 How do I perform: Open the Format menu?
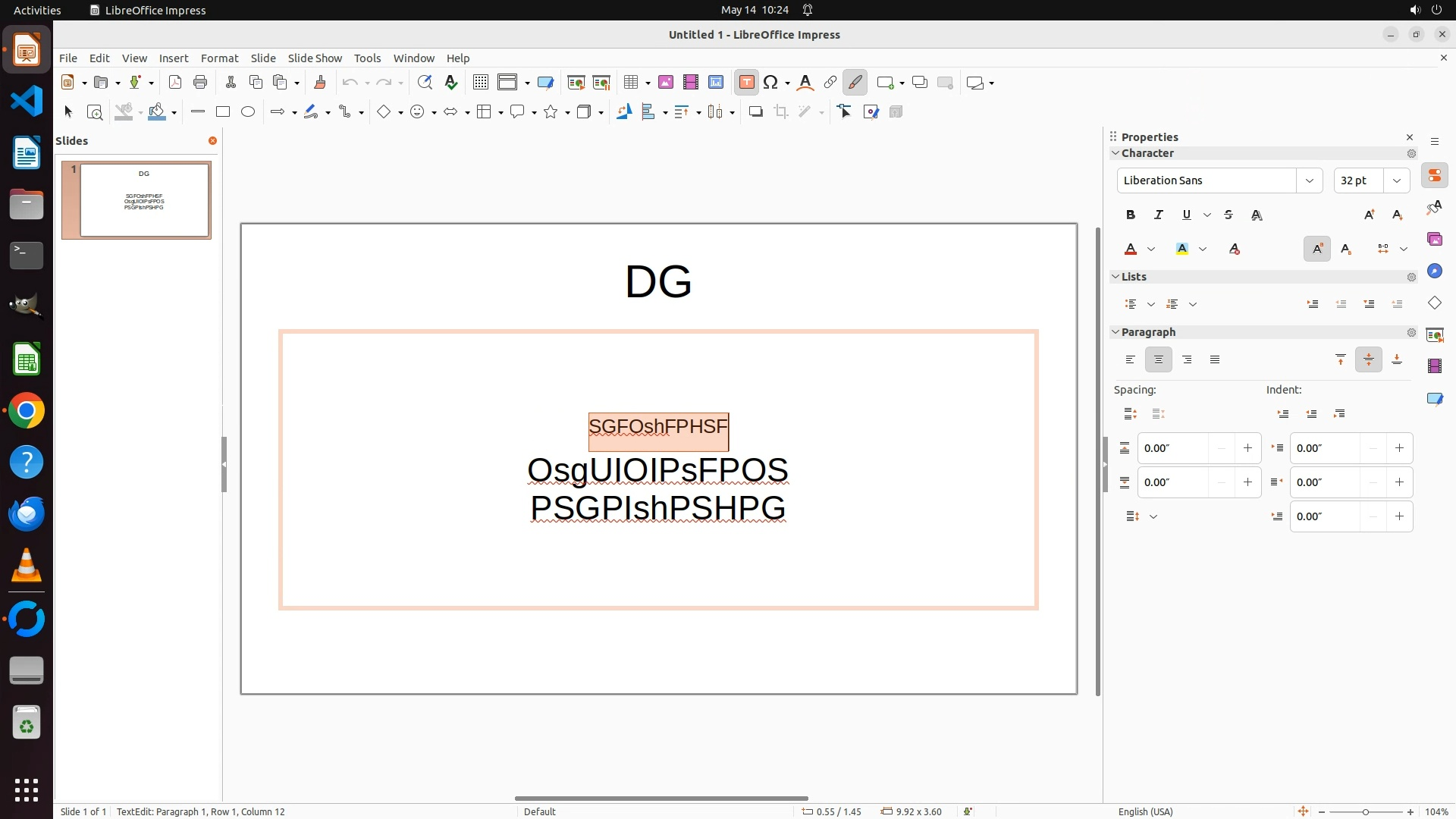pyautogui.click(x=219, y=58)
